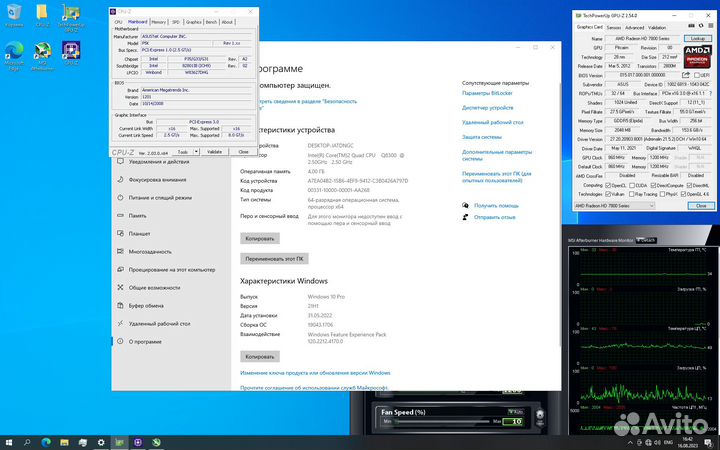Click the Windows Start button
The width and height of the screenshot is (720, 450).
[x=8, y=442]
